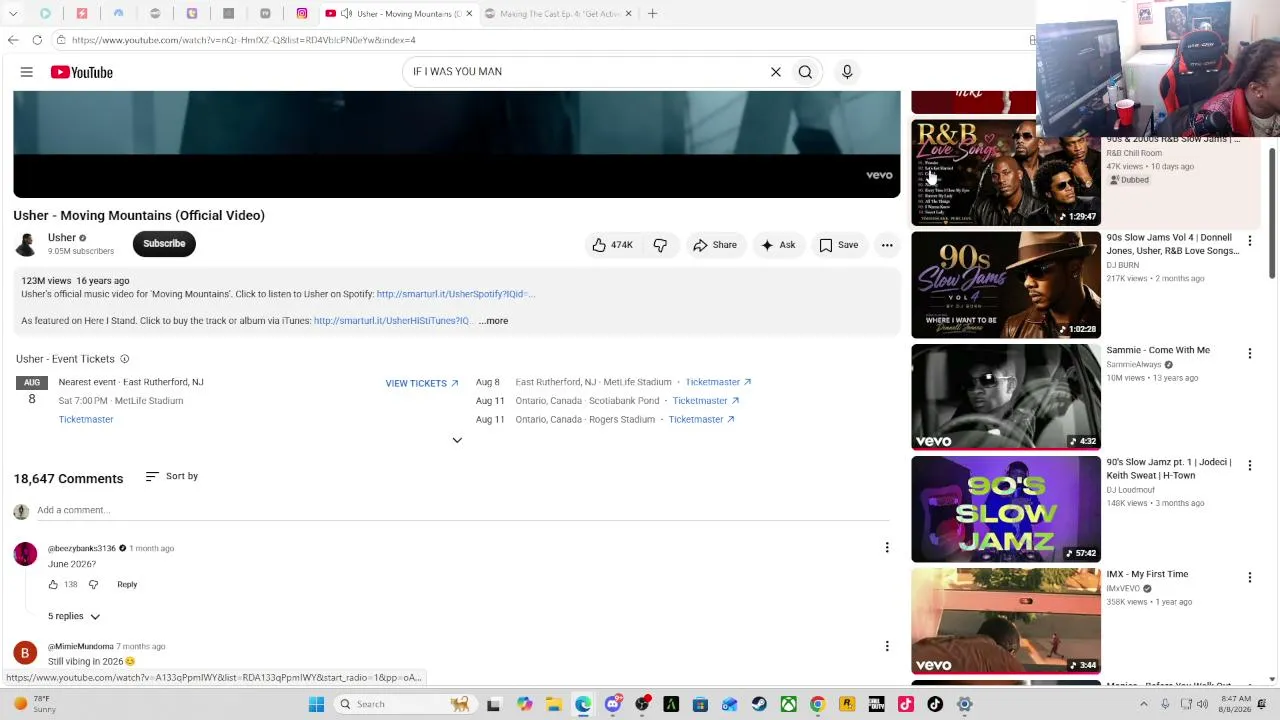
Task: Dislike the 'June 2026?' comment
Action: point(93,585)
